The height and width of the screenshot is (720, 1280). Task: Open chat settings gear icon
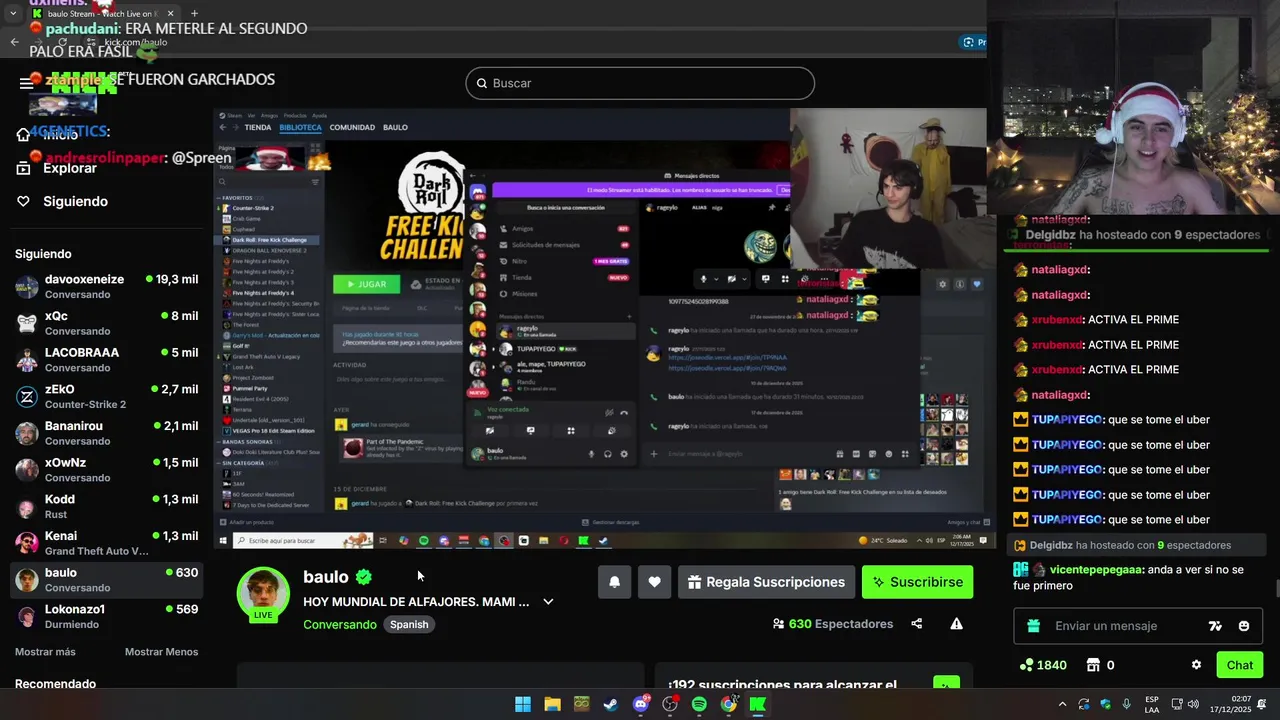click(x=1196, y=665)
